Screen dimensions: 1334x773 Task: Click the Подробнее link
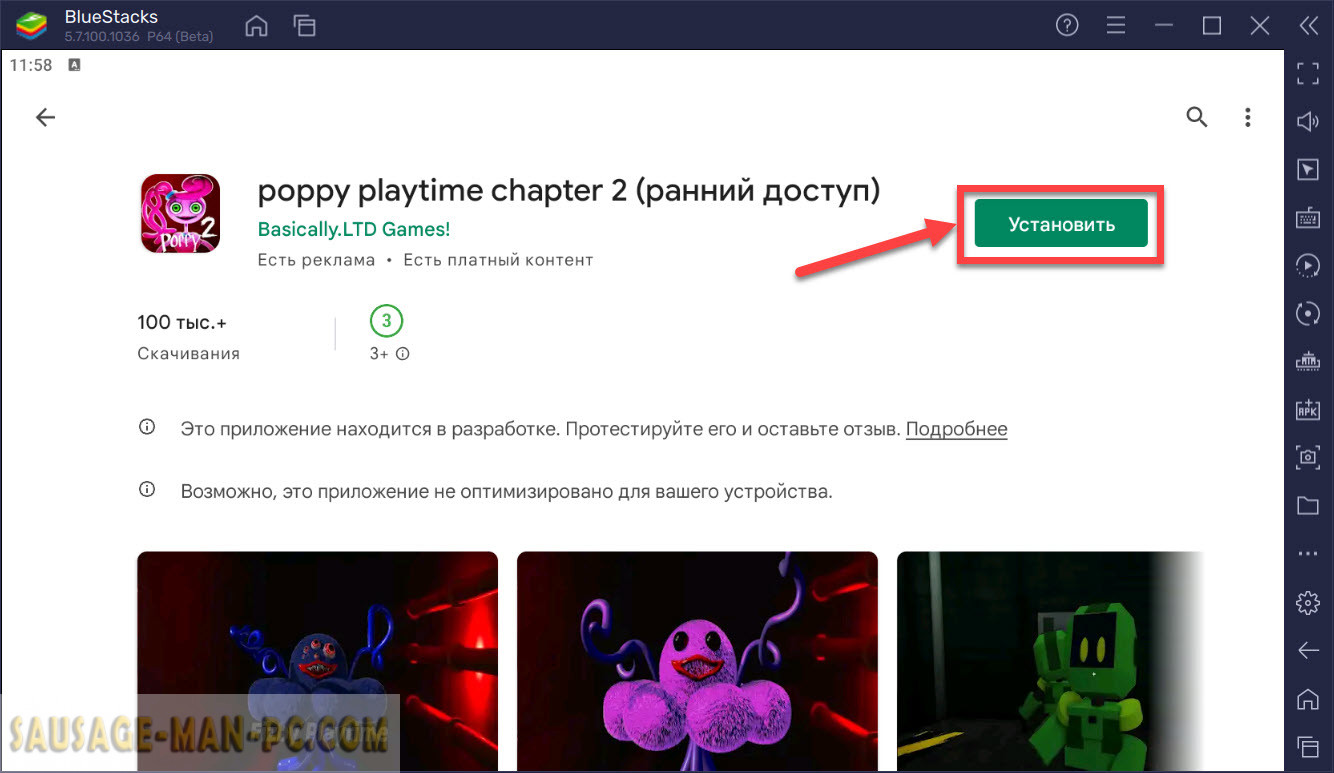[956, 429]
